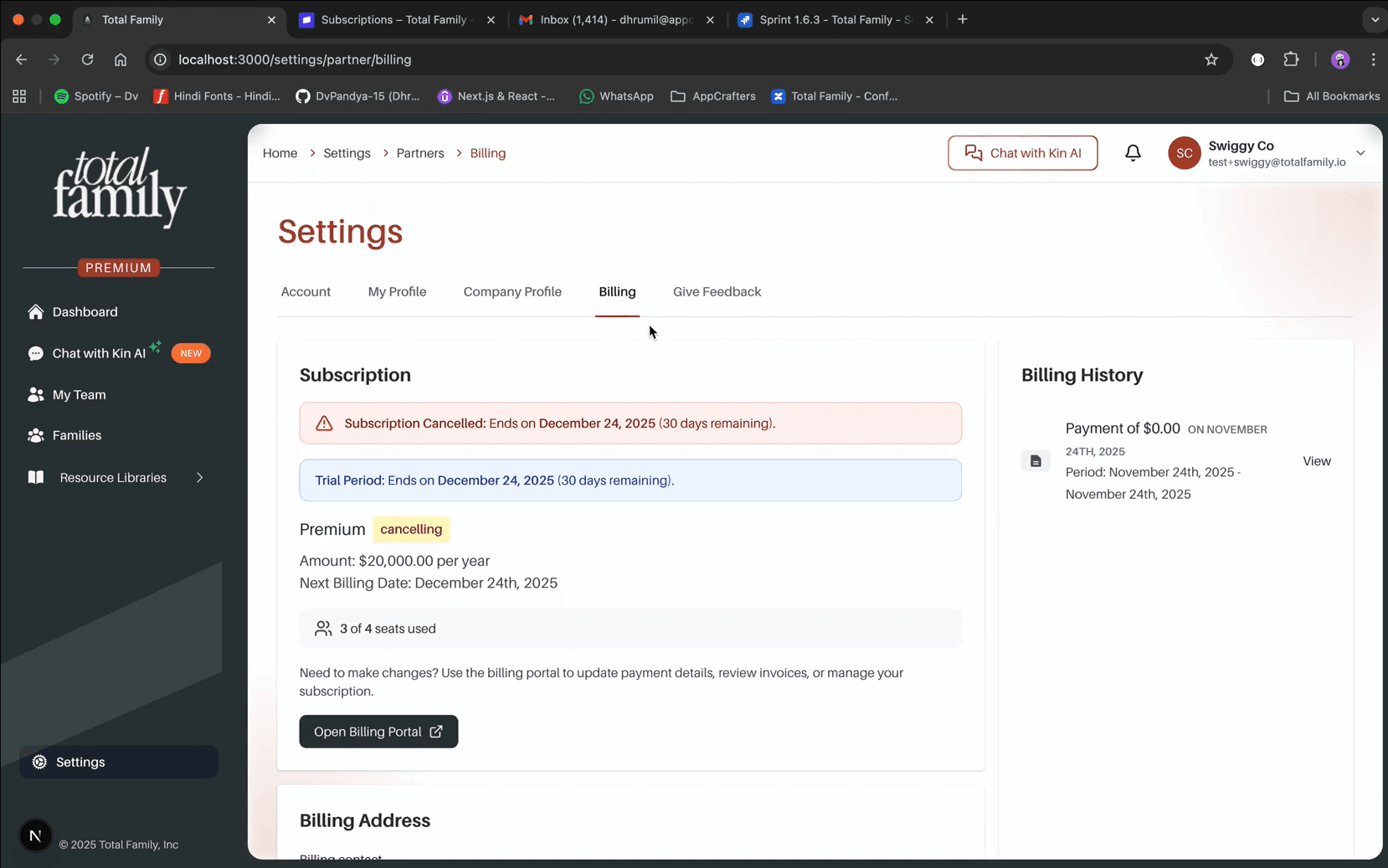The width and height of the screenshot is (1388, 868).
Task: Click the Chat with Kin AI button
Action: (x=1022, y=153)
